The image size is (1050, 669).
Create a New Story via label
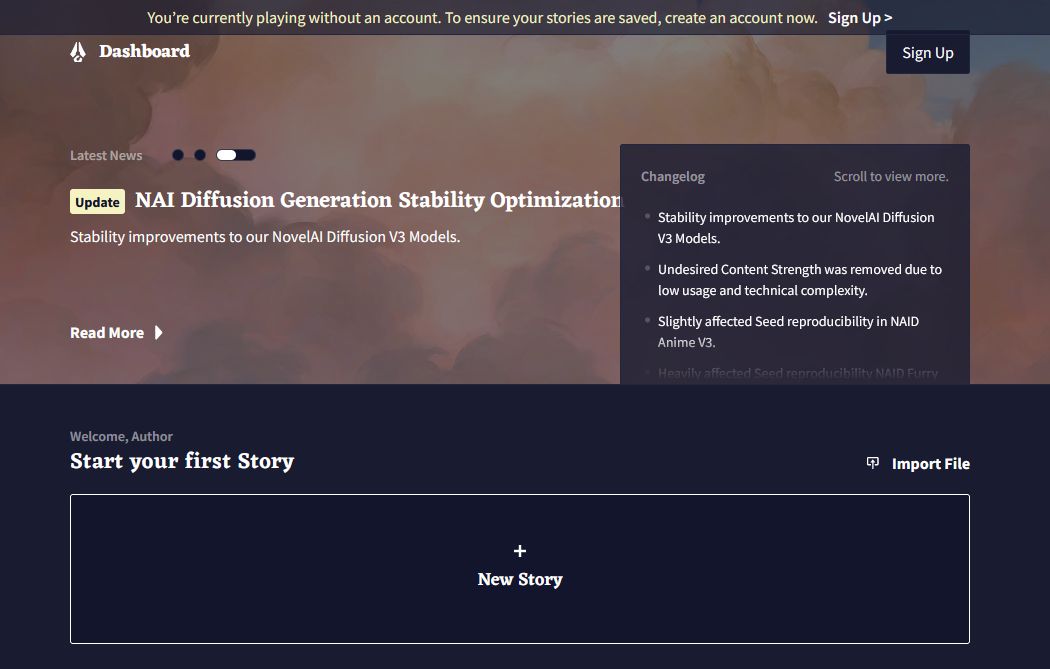pos(520,579)
